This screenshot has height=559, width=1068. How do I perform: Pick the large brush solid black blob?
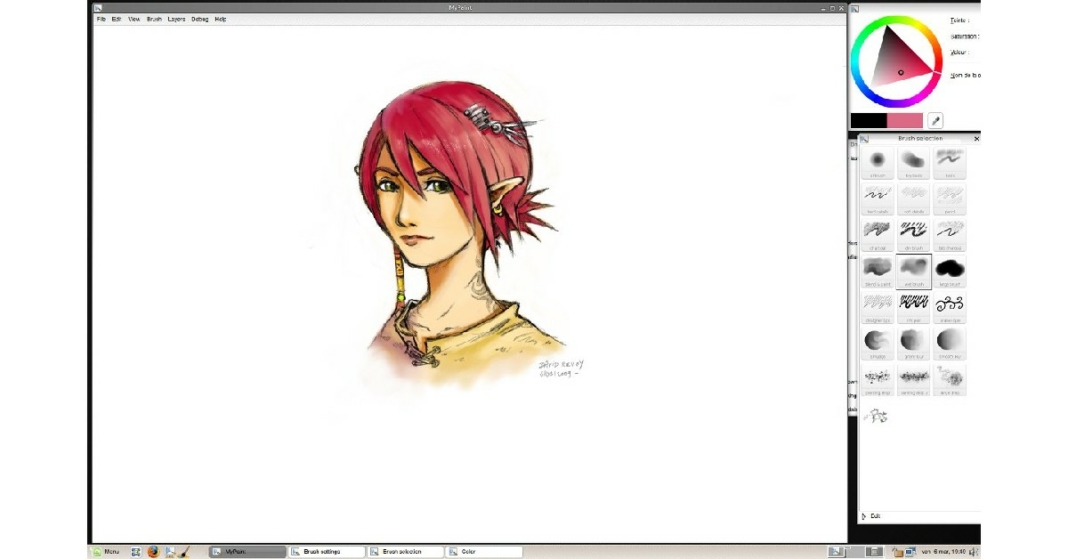pos(949,272)
